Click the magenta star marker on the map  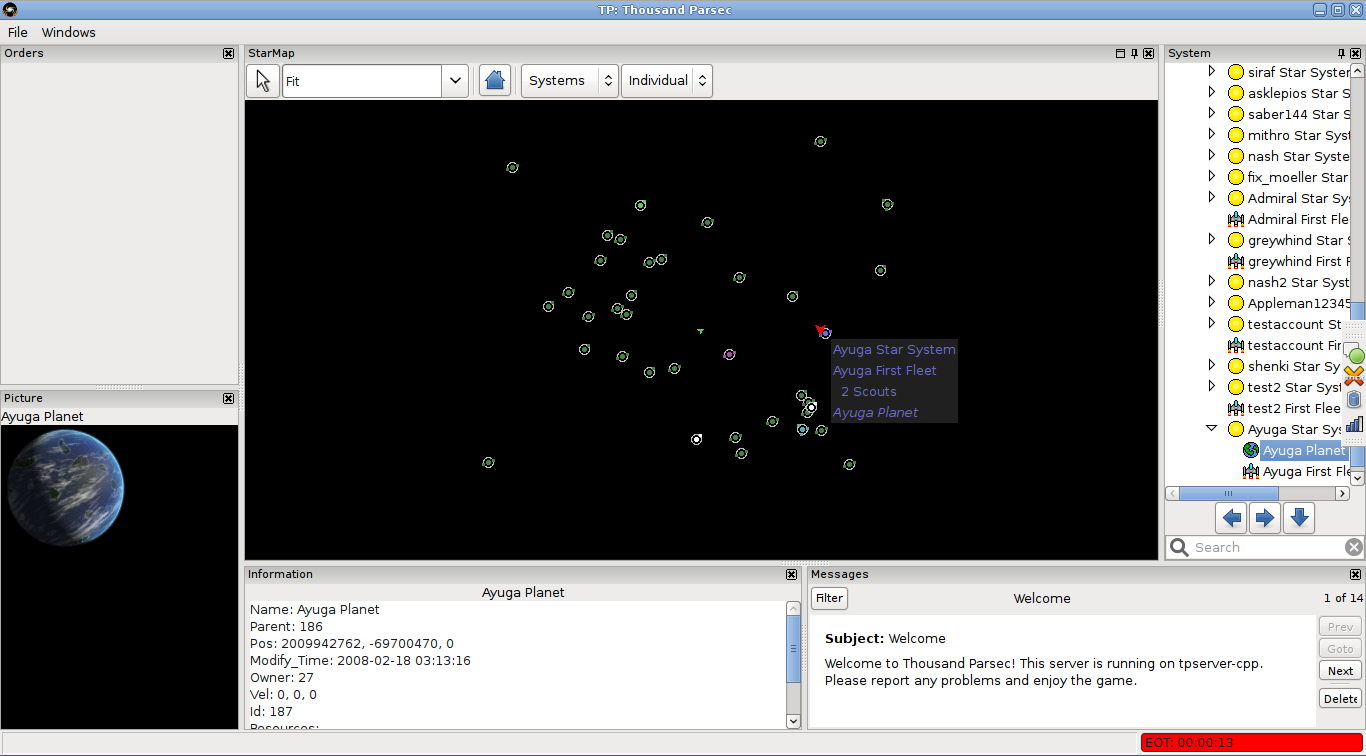point(729,354)
